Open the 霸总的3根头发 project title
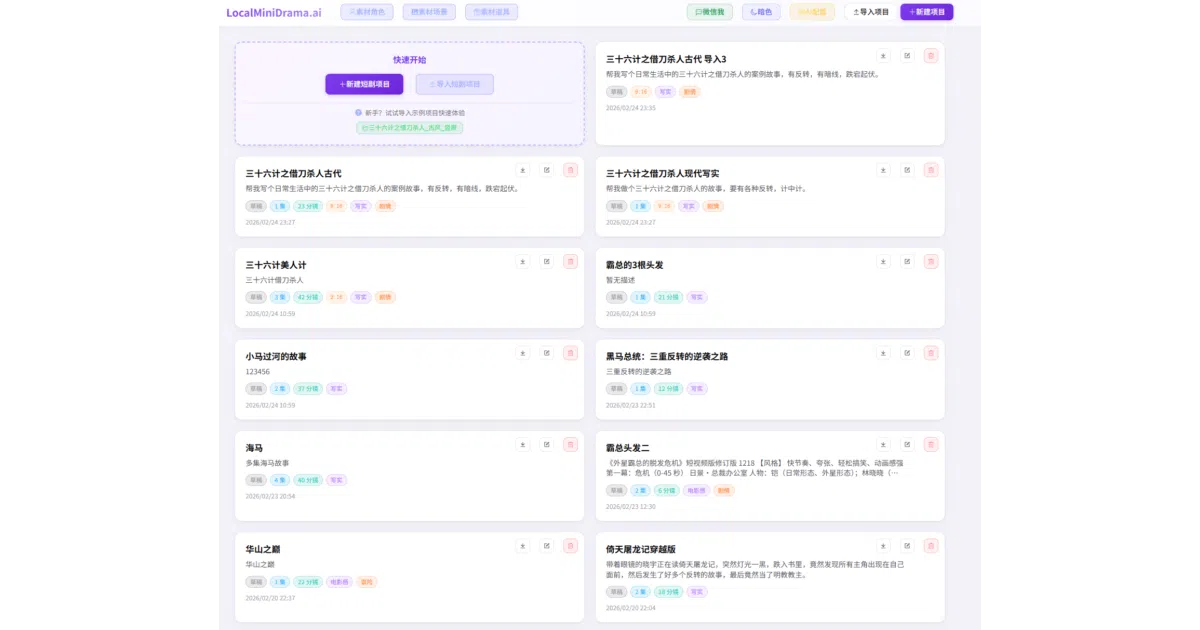The height and width of the screenshot is (630, 1200). click(x=634, y=265)
